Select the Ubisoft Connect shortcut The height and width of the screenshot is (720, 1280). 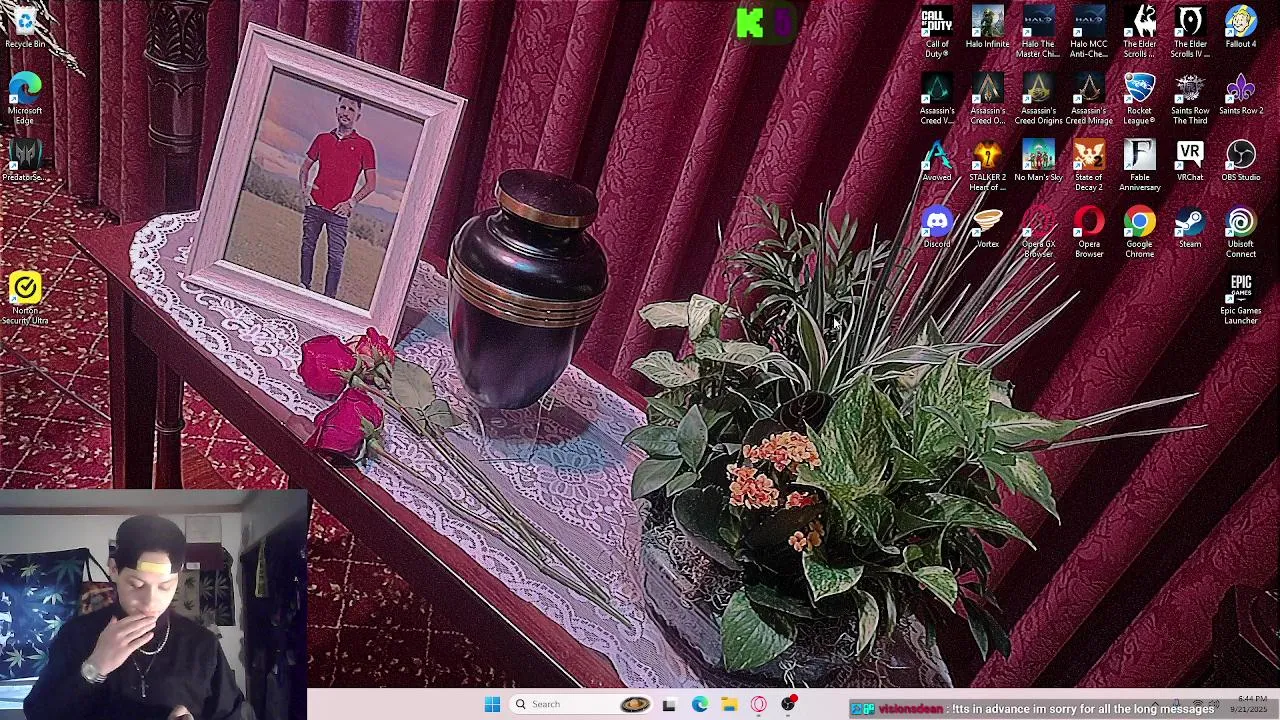coord(1241,233)
